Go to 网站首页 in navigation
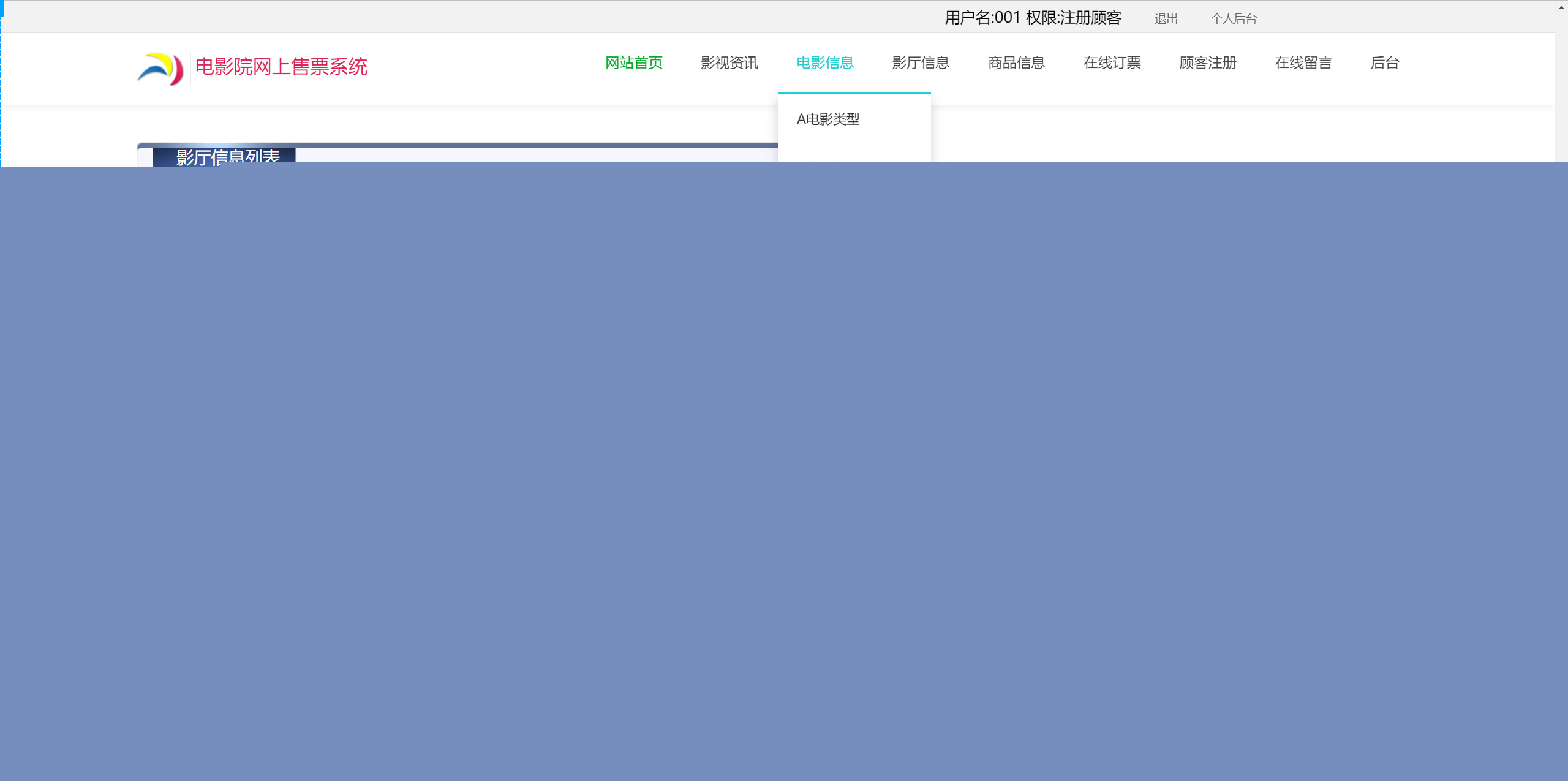The image size is (1568, 781). 633,62
